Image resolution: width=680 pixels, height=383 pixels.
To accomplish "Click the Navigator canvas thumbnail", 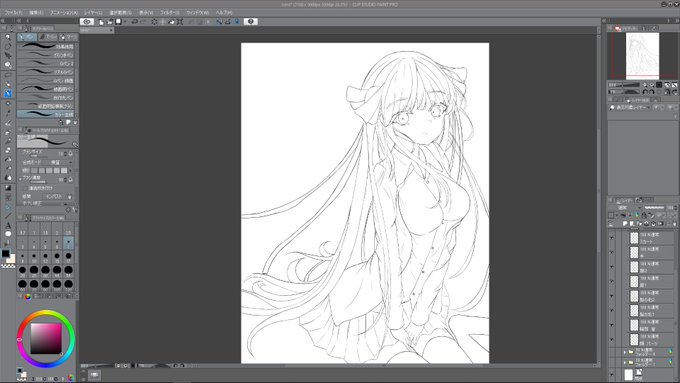I will click(x=642, y=55).
